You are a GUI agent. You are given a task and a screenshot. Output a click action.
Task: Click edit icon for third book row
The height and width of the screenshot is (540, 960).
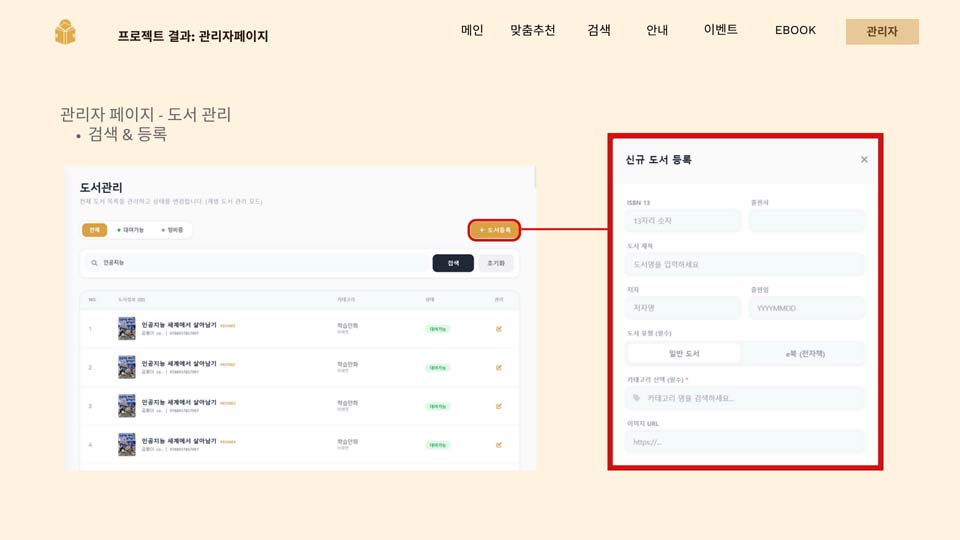tap(499, 406)
